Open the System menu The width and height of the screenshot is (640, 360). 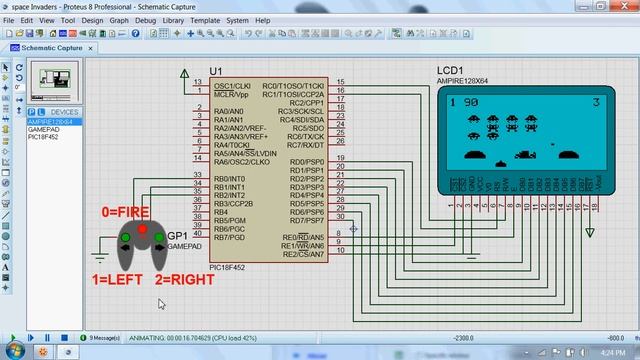point(237,20)
